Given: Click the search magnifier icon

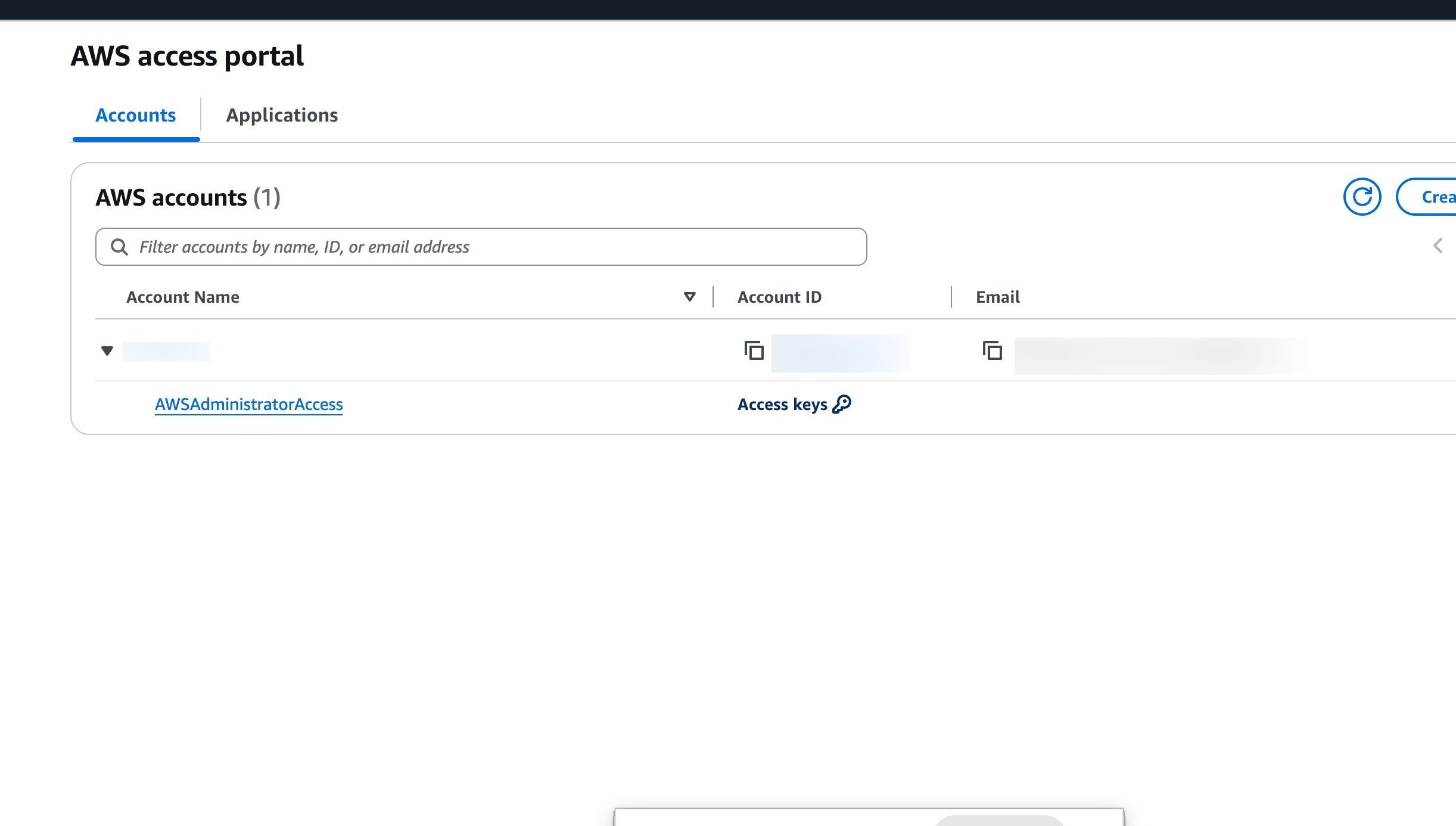Looking at the screenshot, I should coord(120,247).
